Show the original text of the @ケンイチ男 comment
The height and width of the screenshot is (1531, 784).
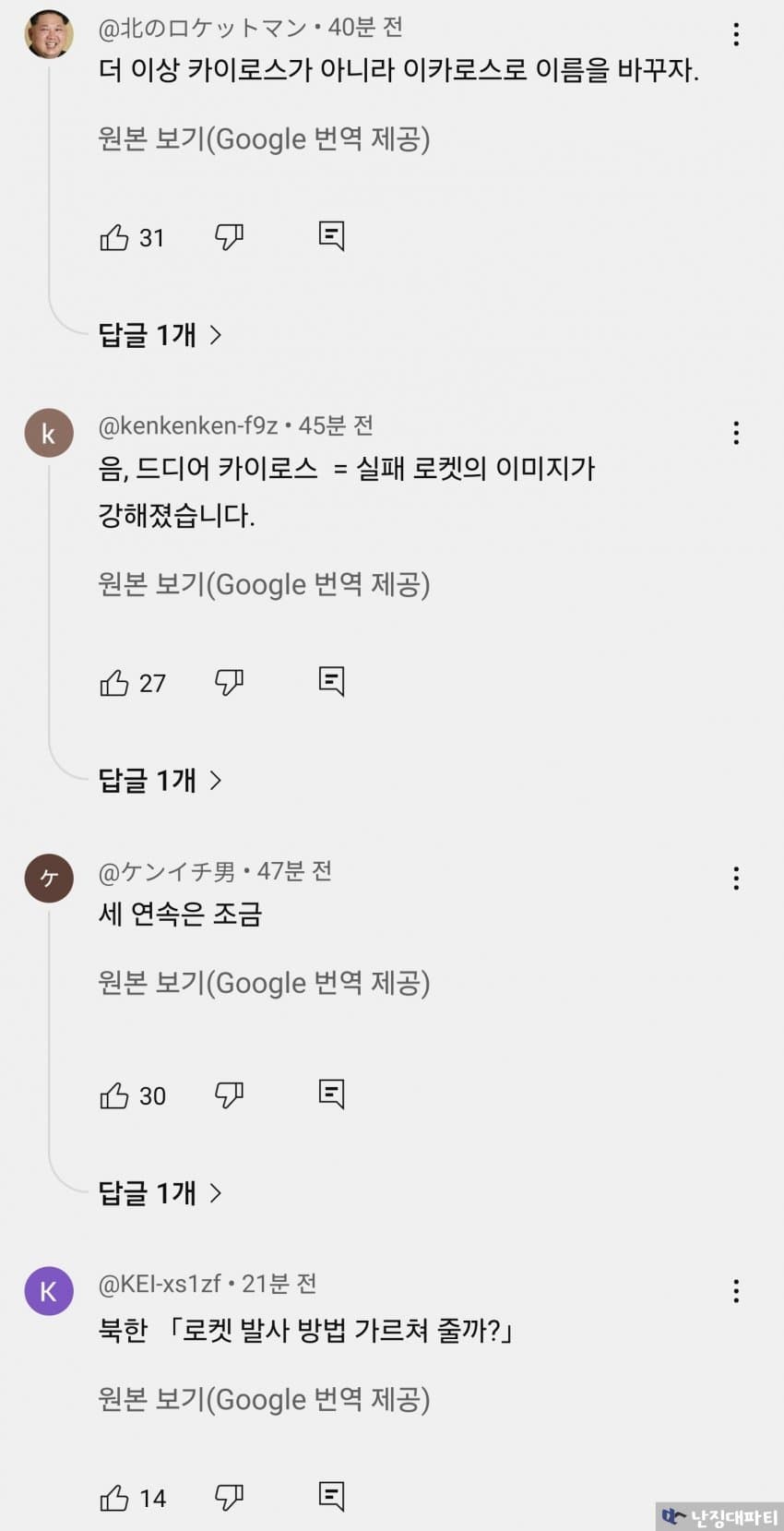tap(264, 983)
